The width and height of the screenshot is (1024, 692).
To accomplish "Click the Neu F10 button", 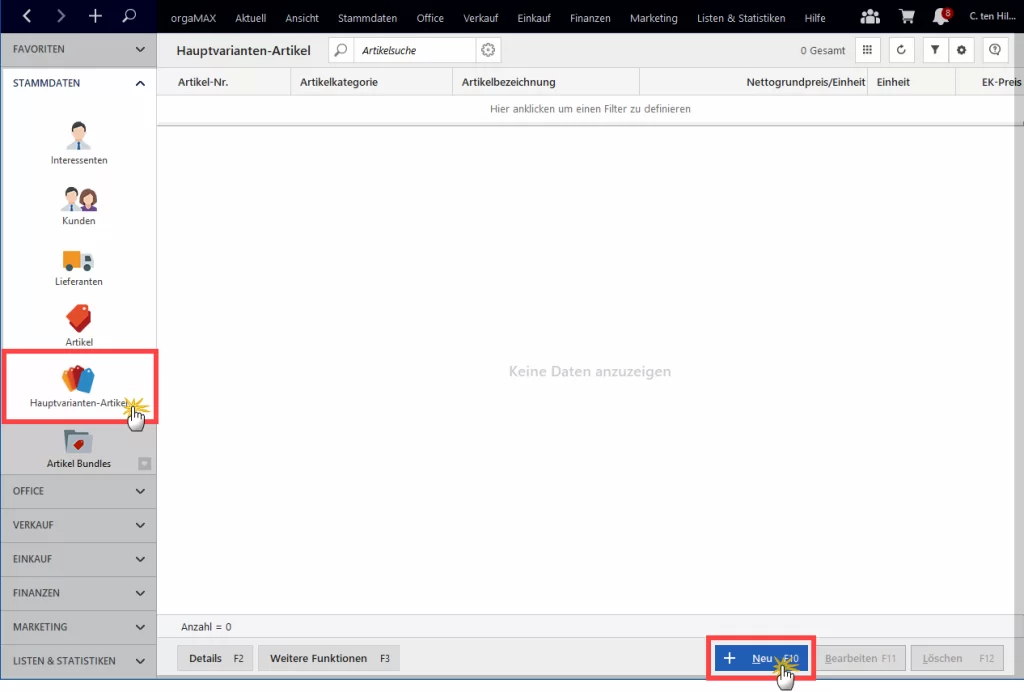I will (x=761, y=658).
